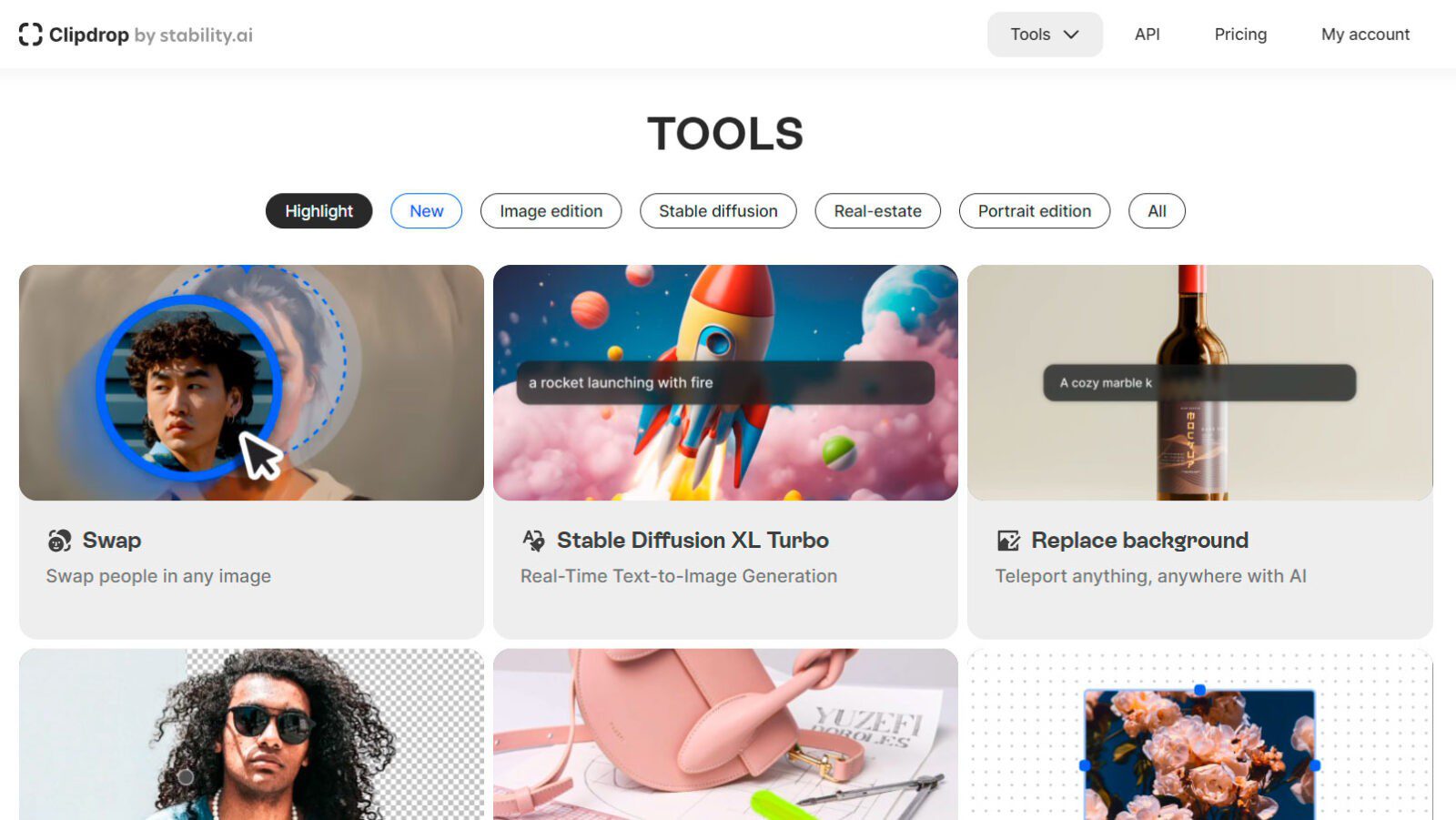This screenshot has width=1456, height=820.
Task: Click the Replace background icon
Action: pyautogui.click(x=1008, y=541)
